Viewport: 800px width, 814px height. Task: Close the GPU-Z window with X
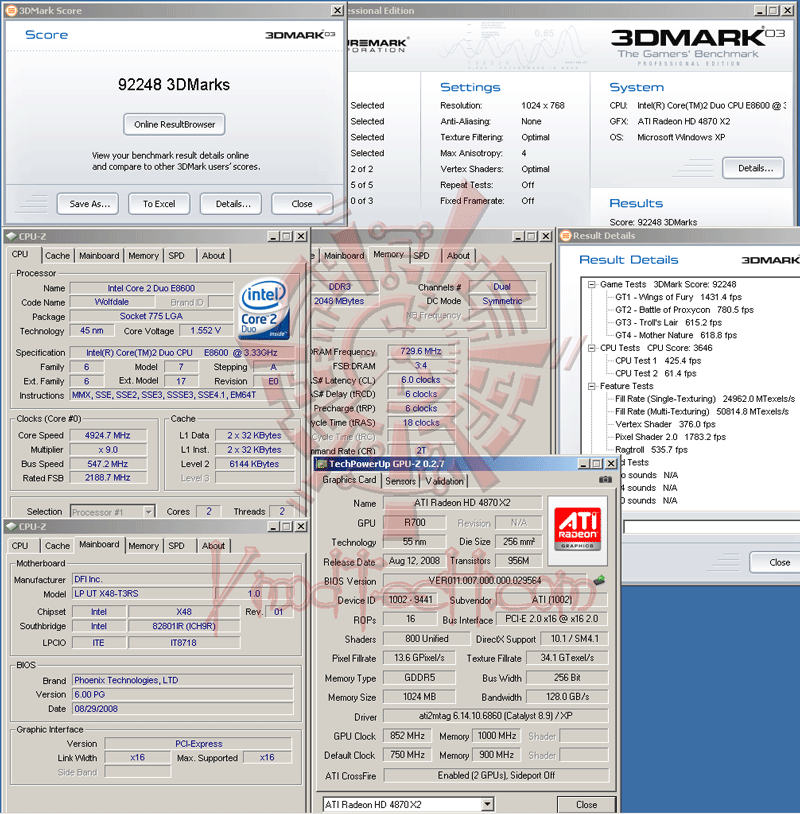tap(612, 464)
